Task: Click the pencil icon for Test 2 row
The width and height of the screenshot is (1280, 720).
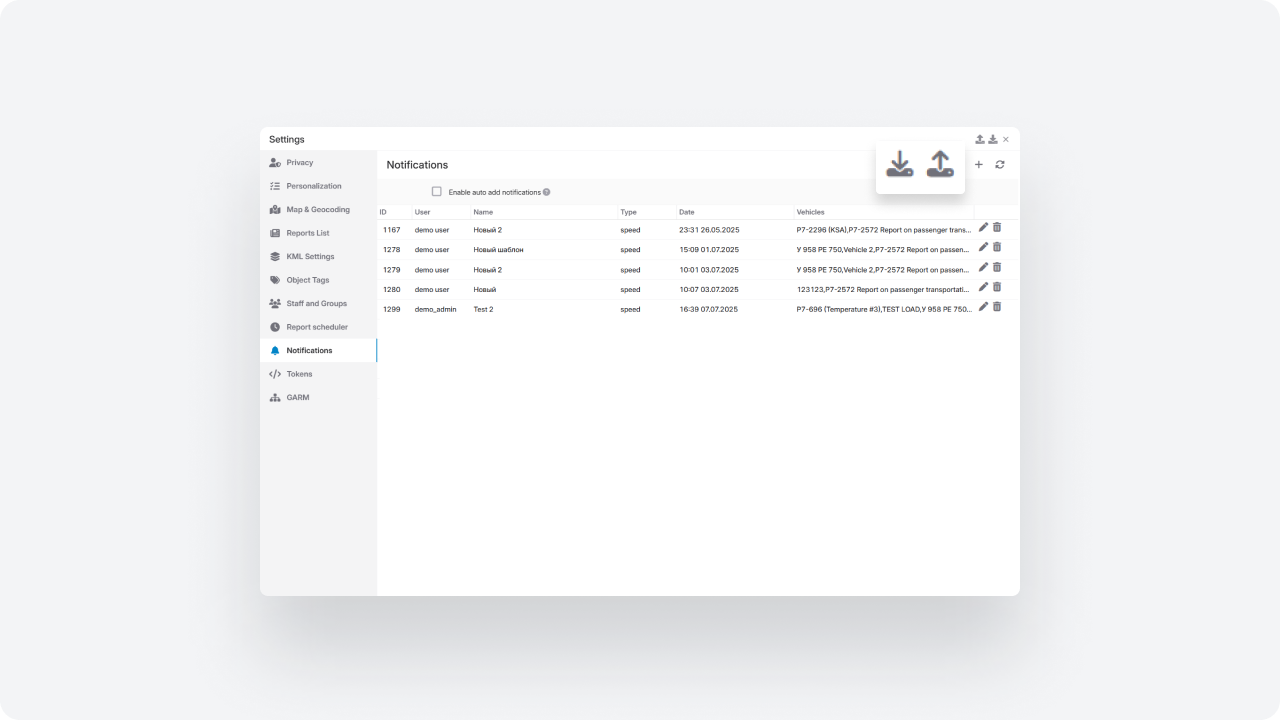Action: click(x=983, y=307)
